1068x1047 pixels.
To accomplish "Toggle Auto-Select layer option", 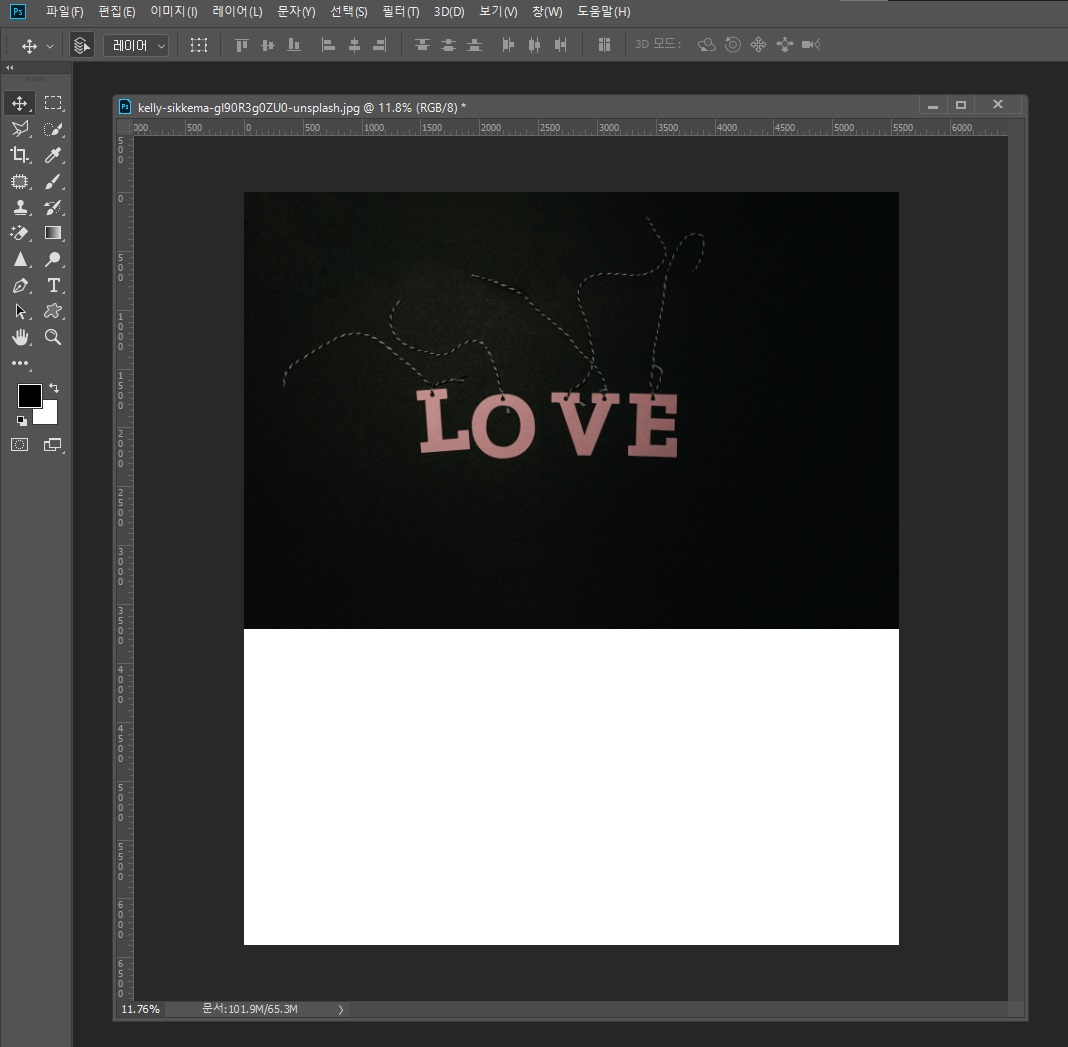I will coord(82,45).
